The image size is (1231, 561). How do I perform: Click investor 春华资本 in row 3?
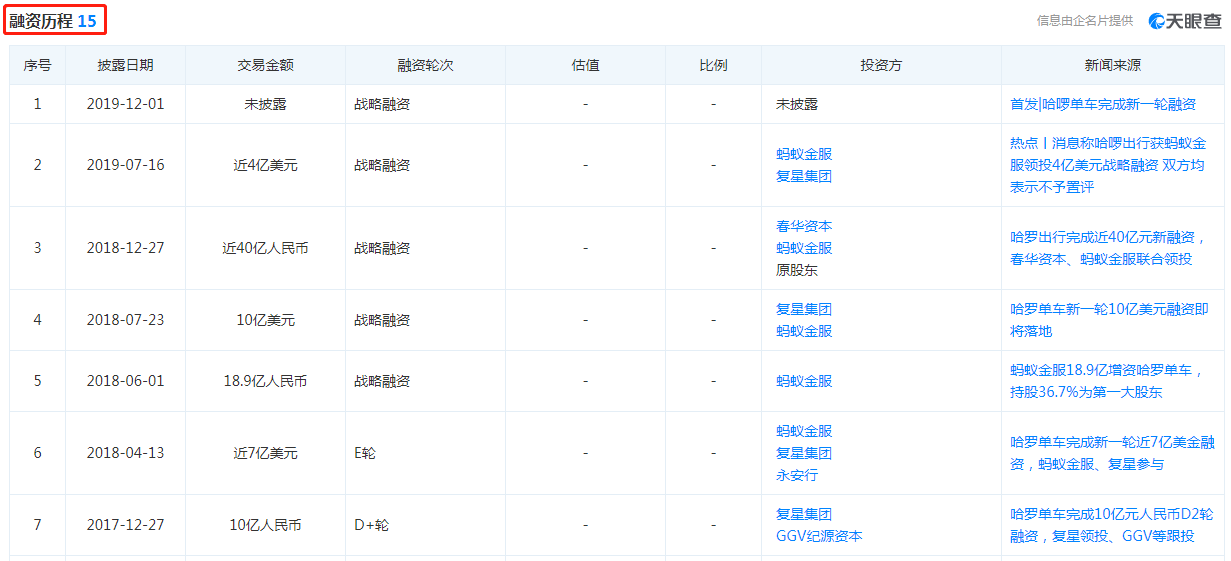pos(804,226)
